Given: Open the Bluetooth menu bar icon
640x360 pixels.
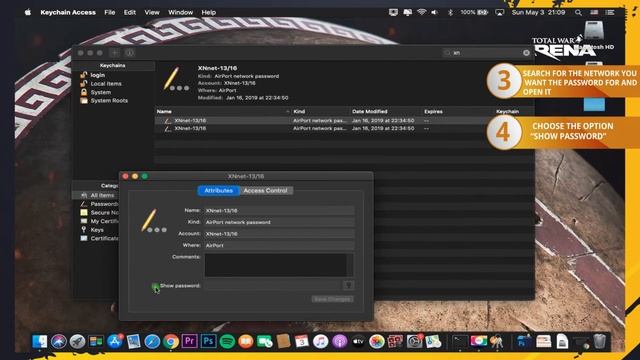Looking at the screenshot, I should point(450,12).
